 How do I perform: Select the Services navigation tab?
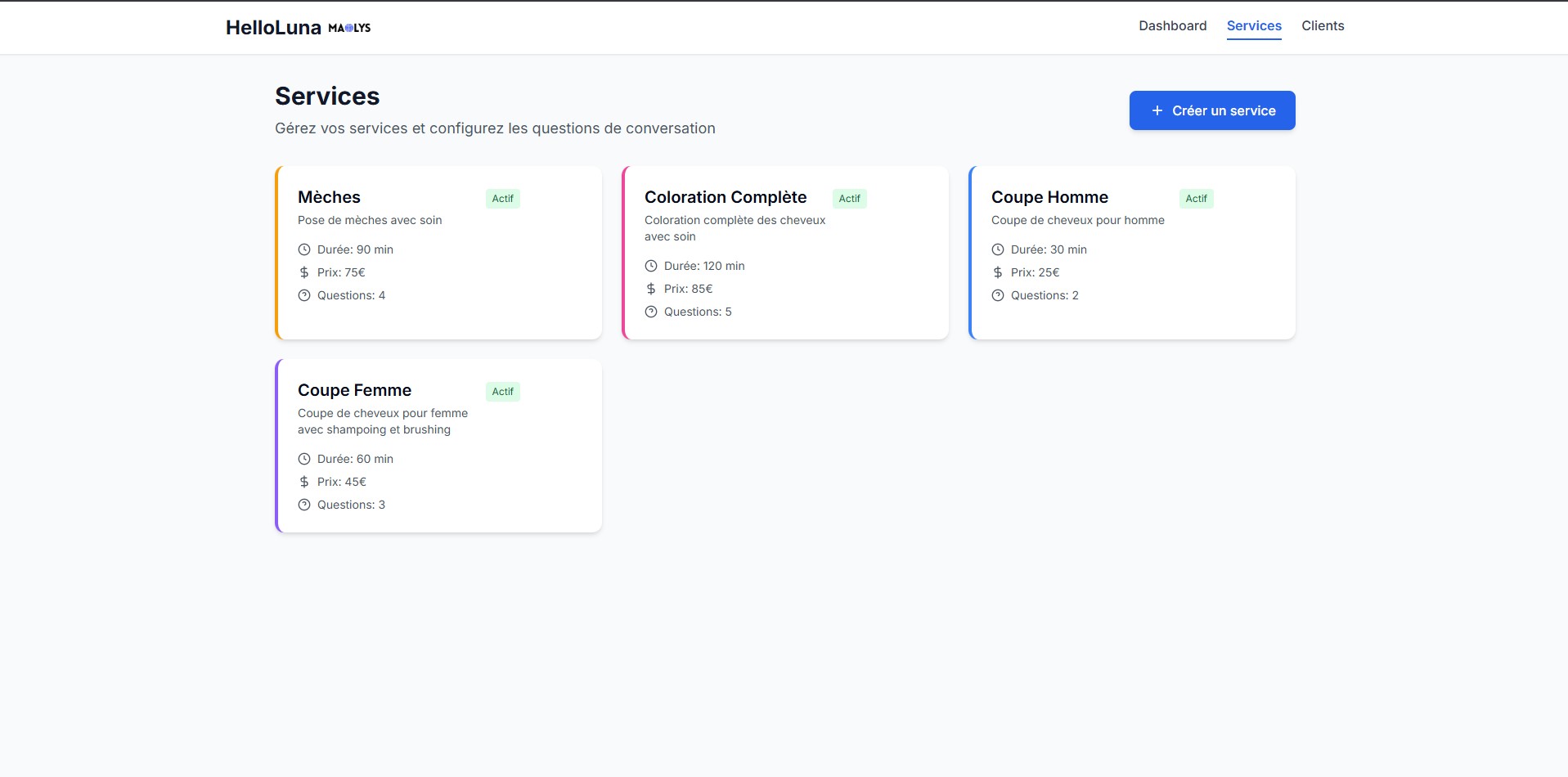pyautogui.click(x=1254, y=26)
